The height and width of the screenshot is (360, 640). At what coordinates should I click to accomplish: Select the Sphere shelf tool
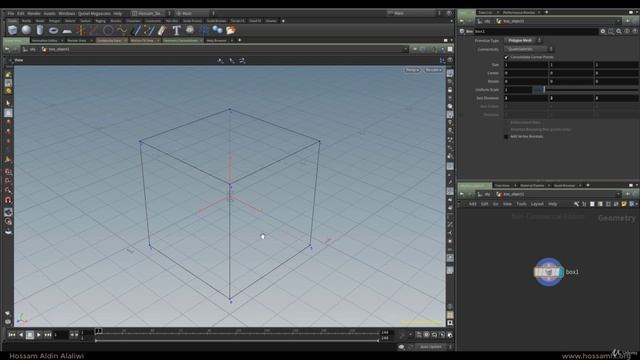tap(26, 30)
